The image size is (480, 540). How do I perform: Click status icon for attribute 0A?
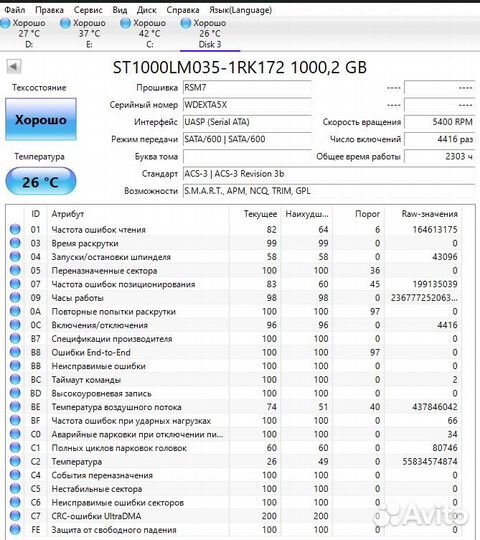click(15, 311)
